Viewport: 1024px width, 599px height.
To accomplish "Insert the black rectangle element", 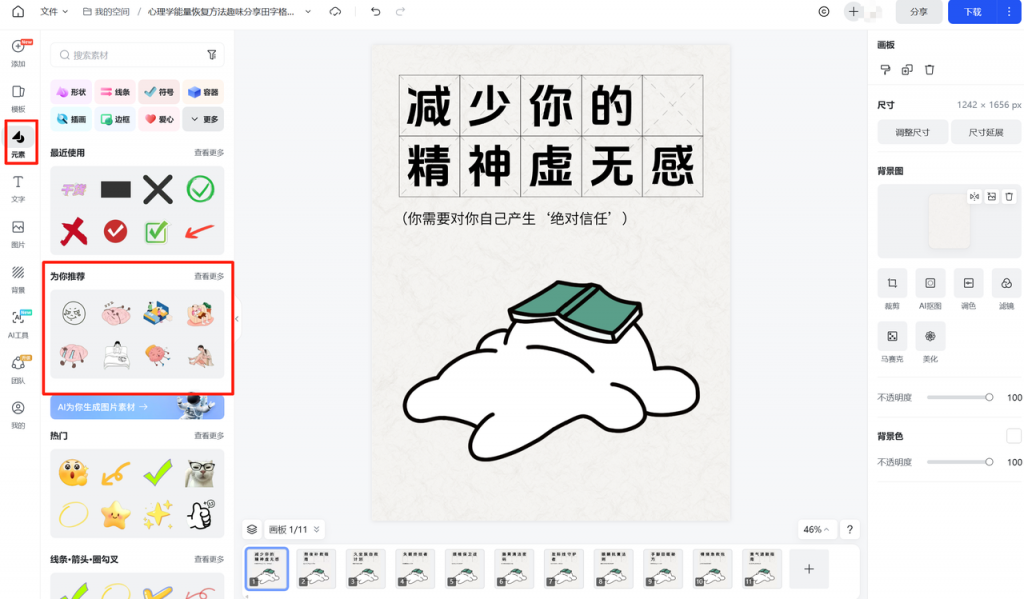I will (116, 189).
